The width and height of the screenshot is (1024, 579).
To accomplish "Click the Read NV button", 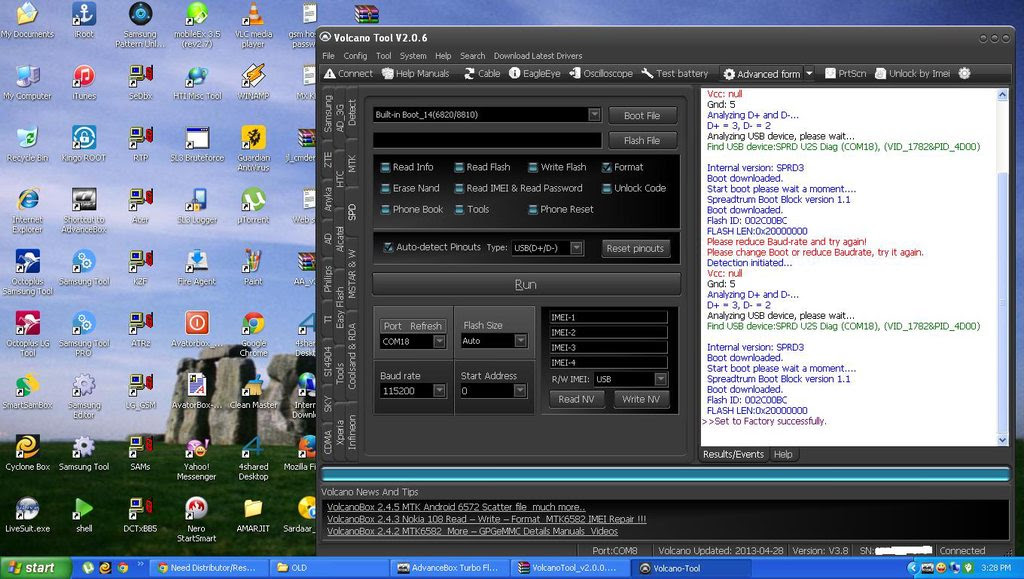I will point(576,399).
